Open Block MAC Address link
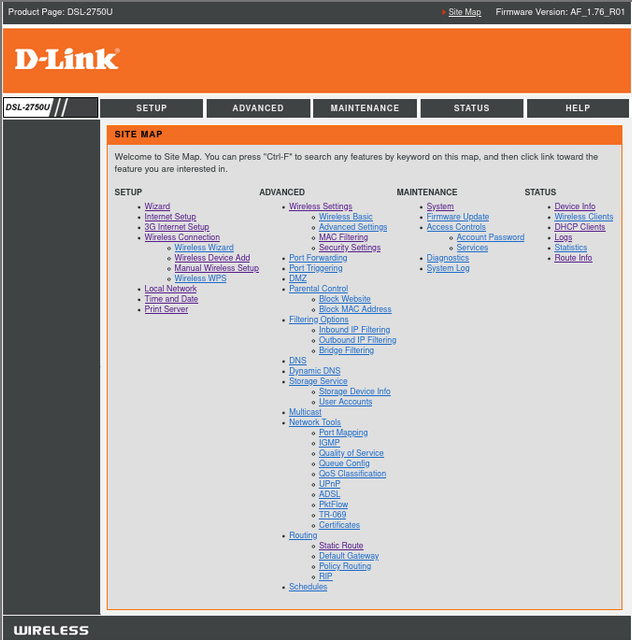 [355, 309]
